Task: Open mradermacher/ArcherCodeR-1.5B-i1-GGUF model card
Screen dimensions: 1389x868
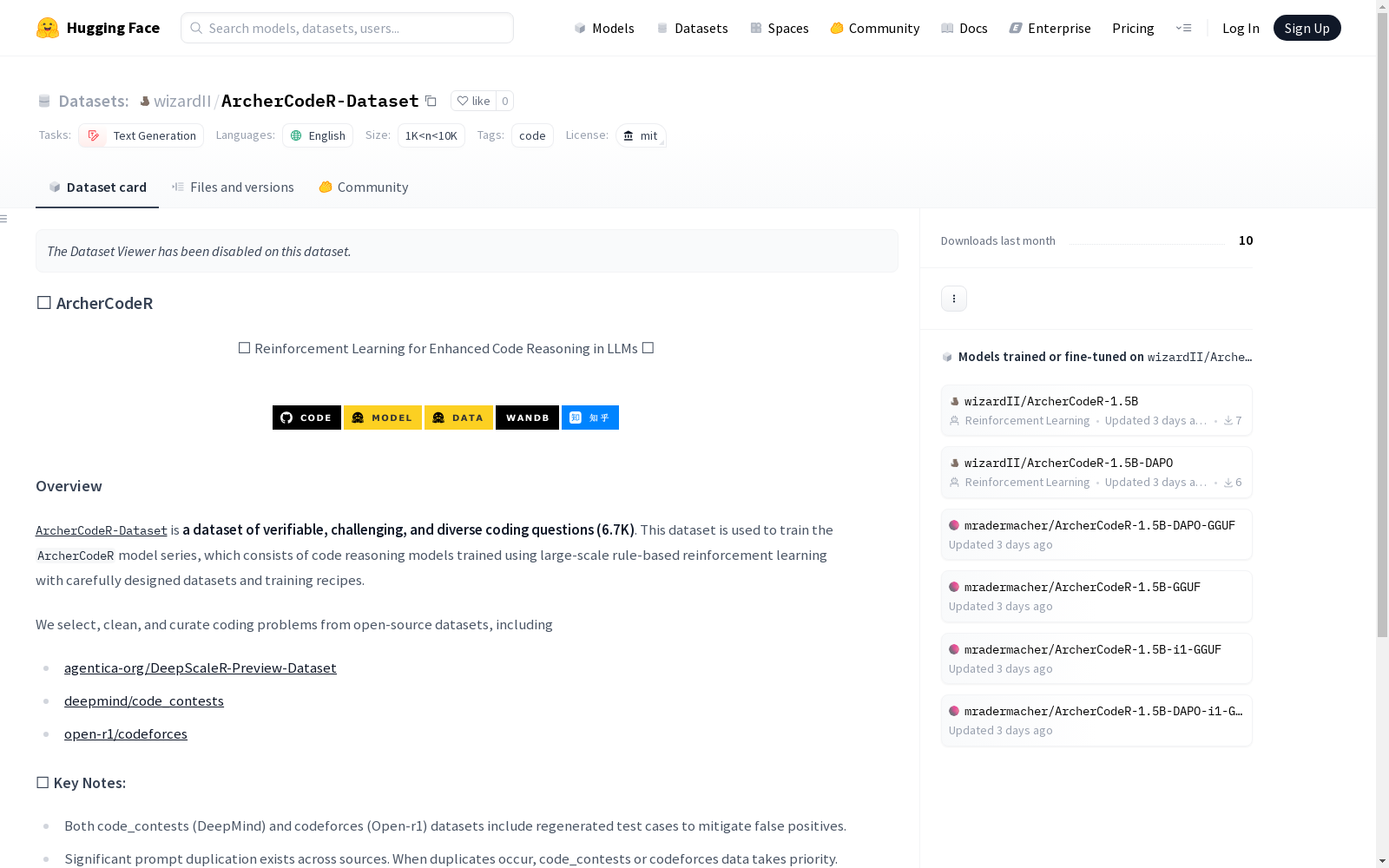Action: (1096, 659)
